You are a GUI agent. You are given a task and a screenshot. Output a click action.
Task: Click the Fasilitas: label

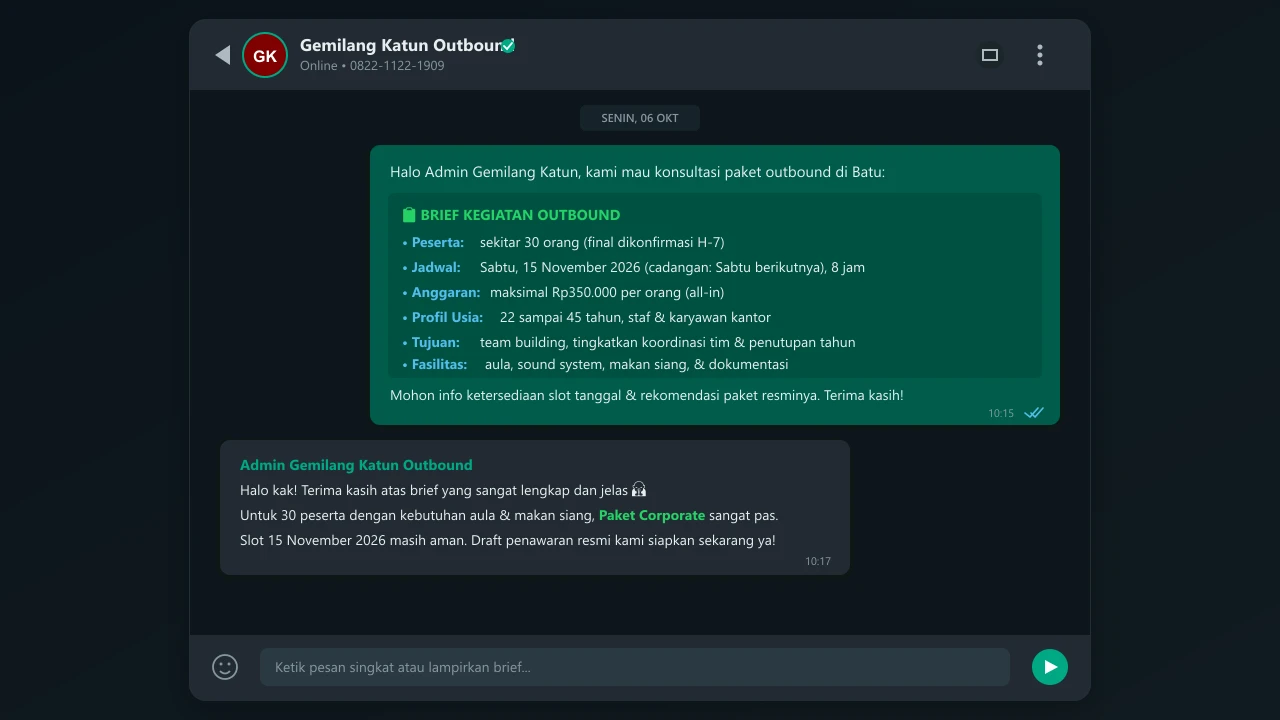(440, 364)
